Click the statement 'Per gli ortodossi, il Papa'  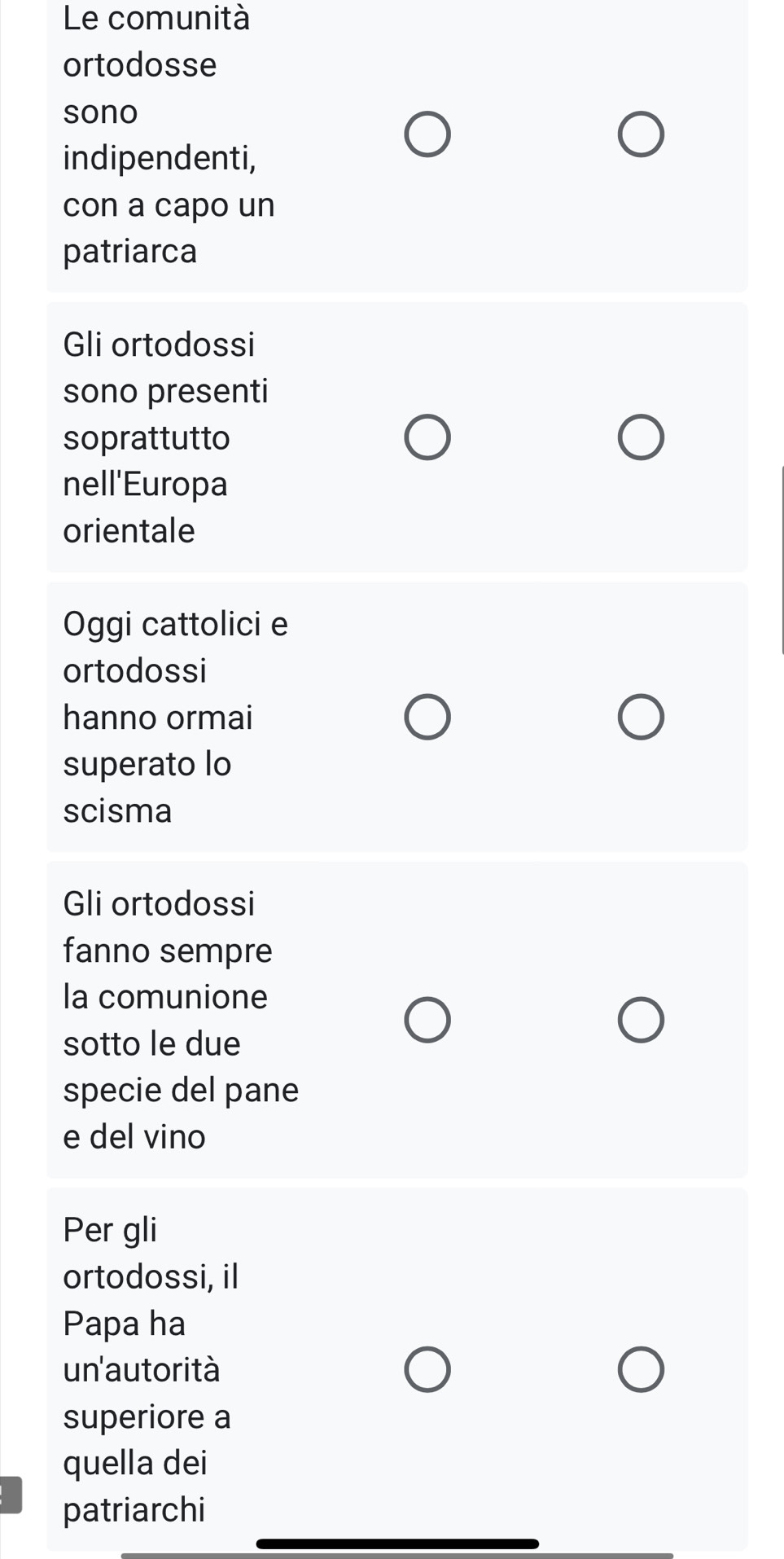[151, 1369]
